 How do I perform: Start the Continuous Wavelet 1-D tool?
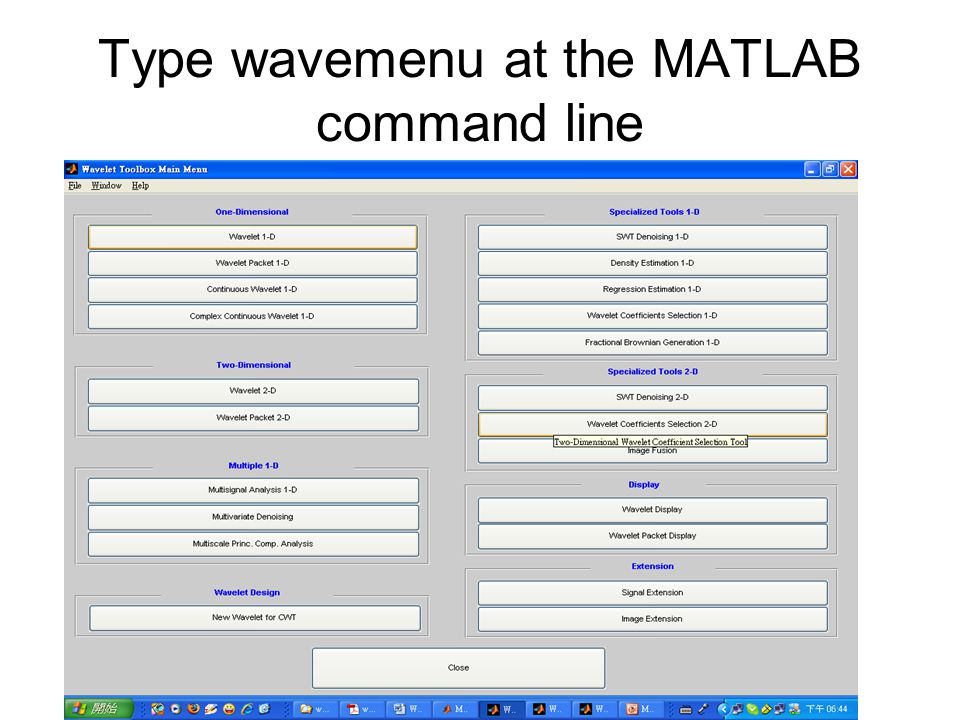[252, 290]
